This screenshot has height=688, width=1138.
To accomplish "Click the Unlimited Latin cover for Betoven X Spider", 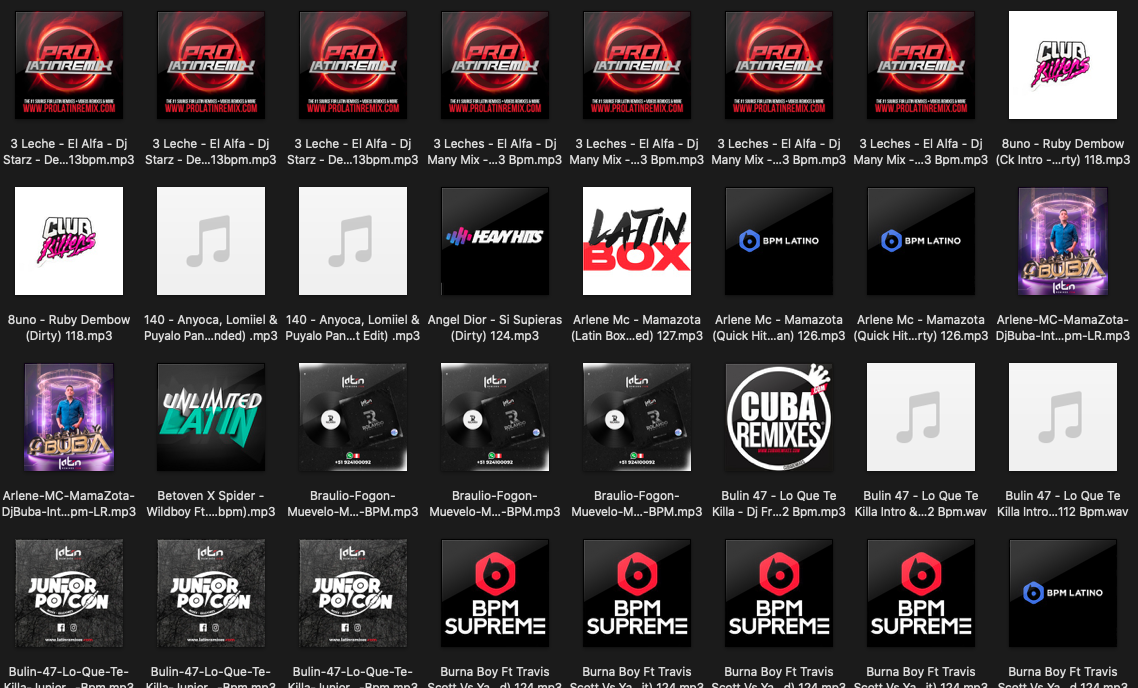I will coord(211,417).
